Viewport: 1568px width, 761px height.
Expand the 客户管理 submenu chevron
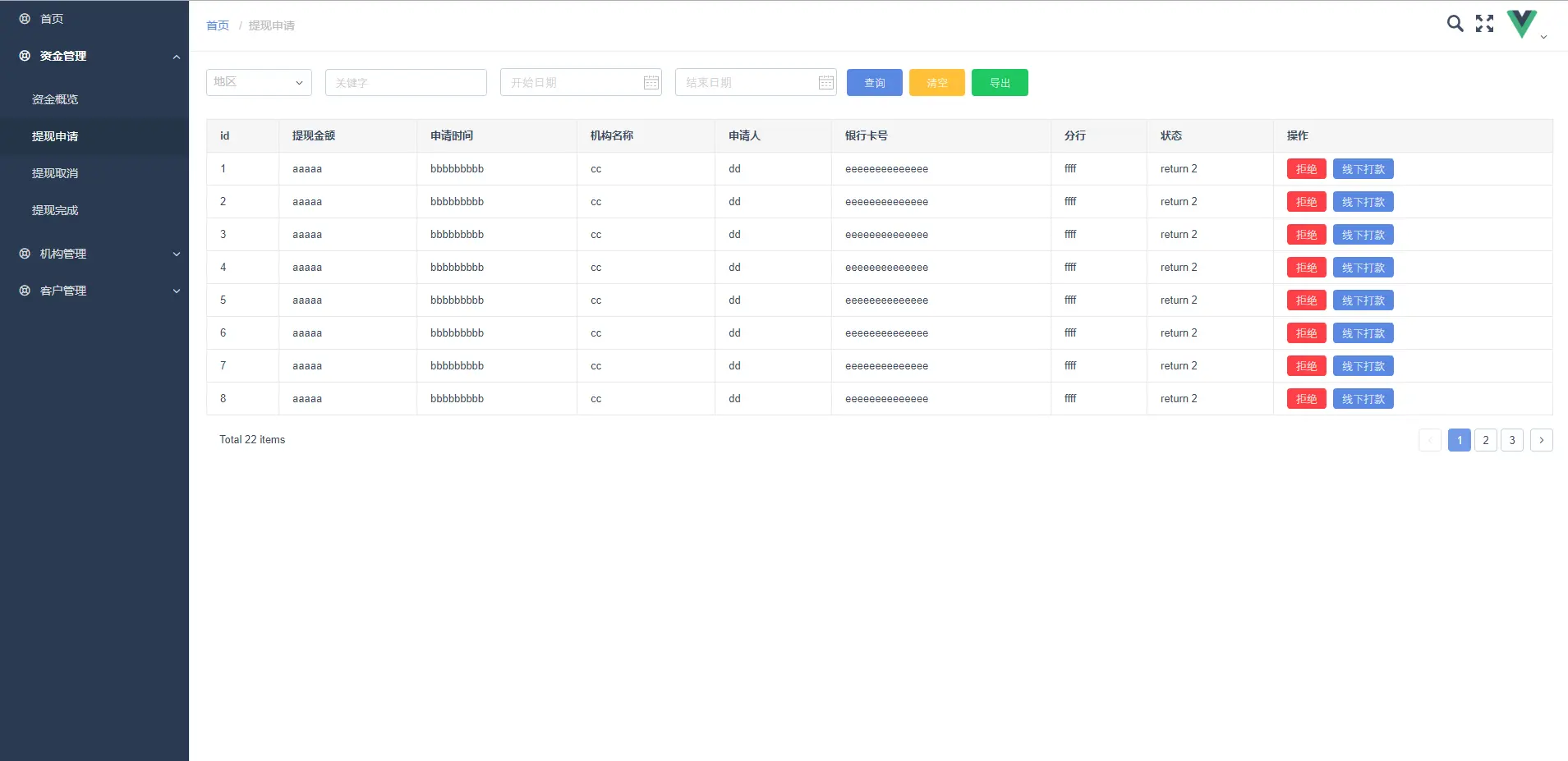177,291
